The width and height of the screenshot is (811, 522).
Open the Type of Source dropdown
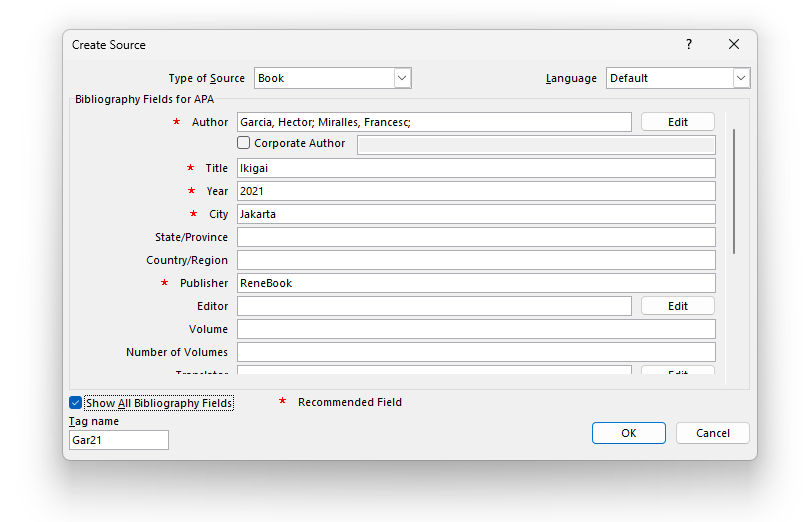coord(401,78)
